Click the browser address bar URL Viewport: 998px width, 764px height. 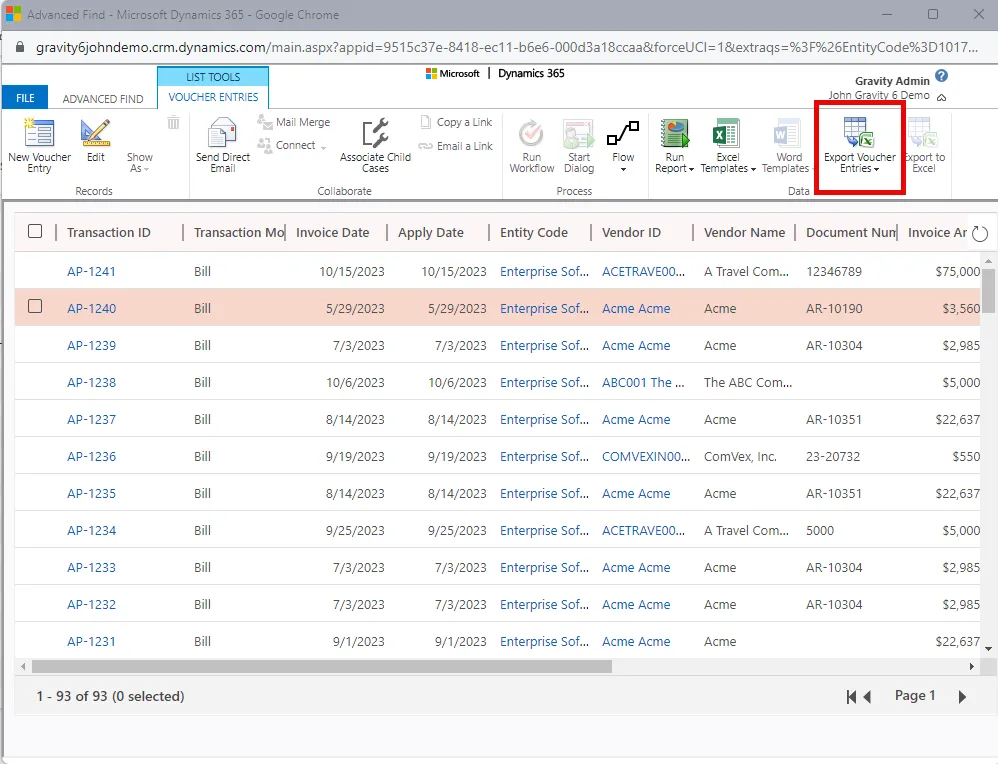[507, 47]
